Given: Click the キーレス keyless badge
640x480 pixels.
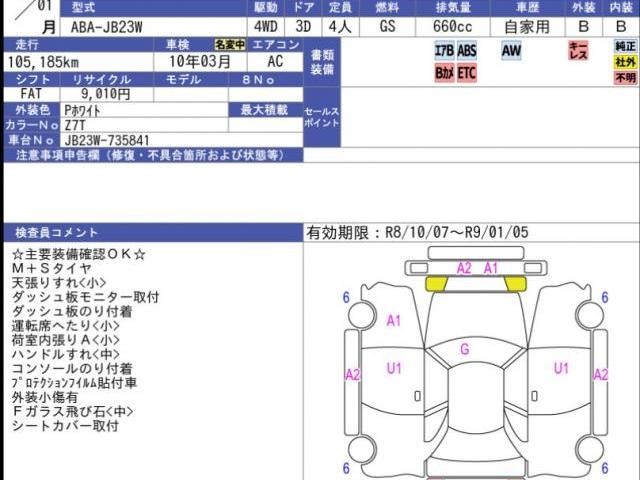Looking at the screenshot, I should [578, 51].
